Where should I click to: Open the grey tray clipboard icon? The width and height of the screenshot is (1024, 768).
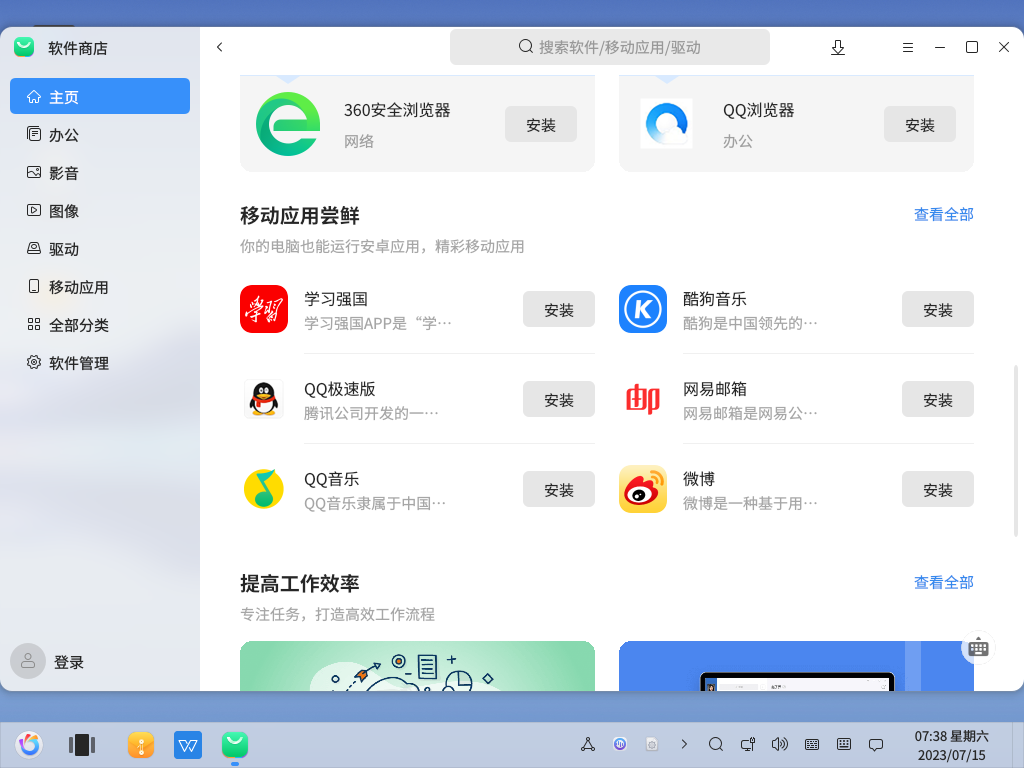(x=652, y=744)
